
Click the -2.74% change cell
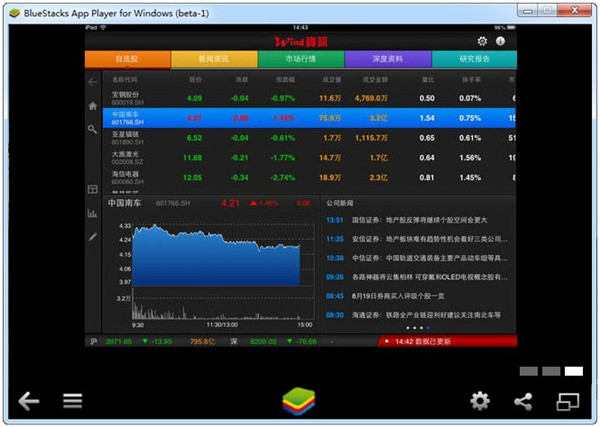click(283, 178)
